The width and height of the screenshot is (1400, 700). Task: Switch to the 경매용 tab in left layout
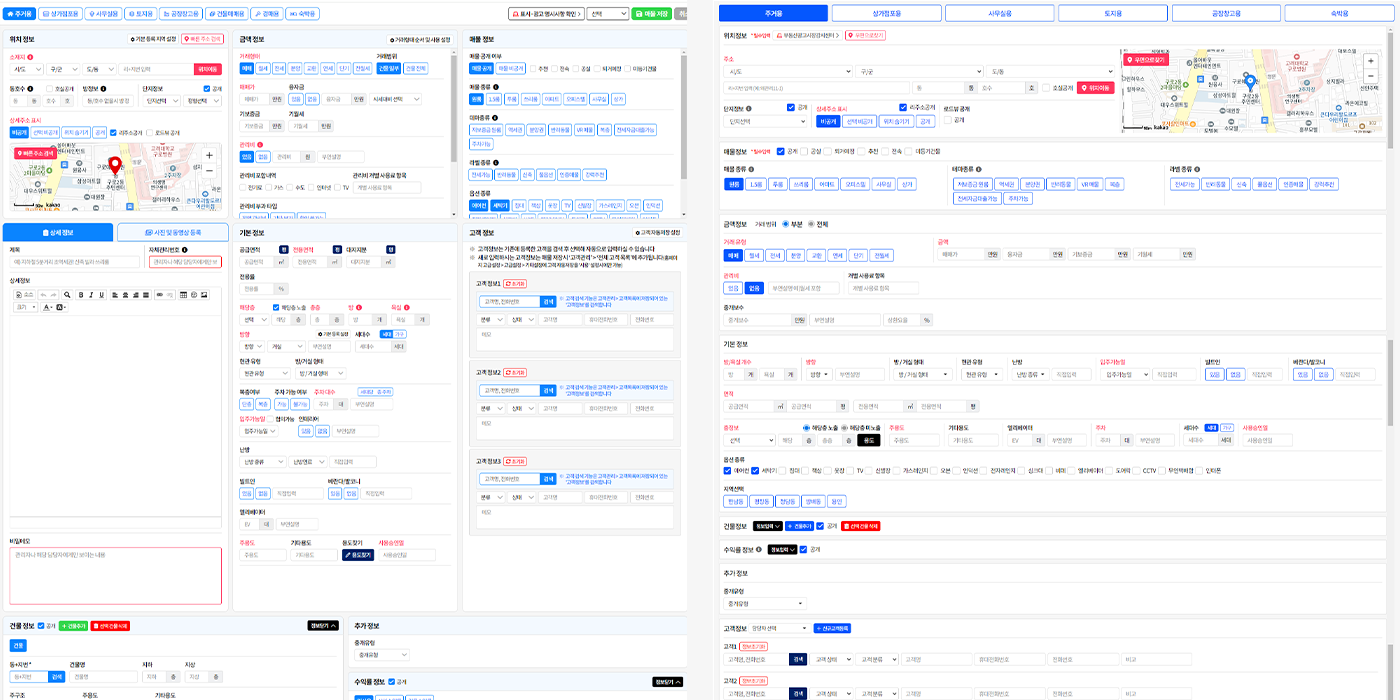click(267, 14)
